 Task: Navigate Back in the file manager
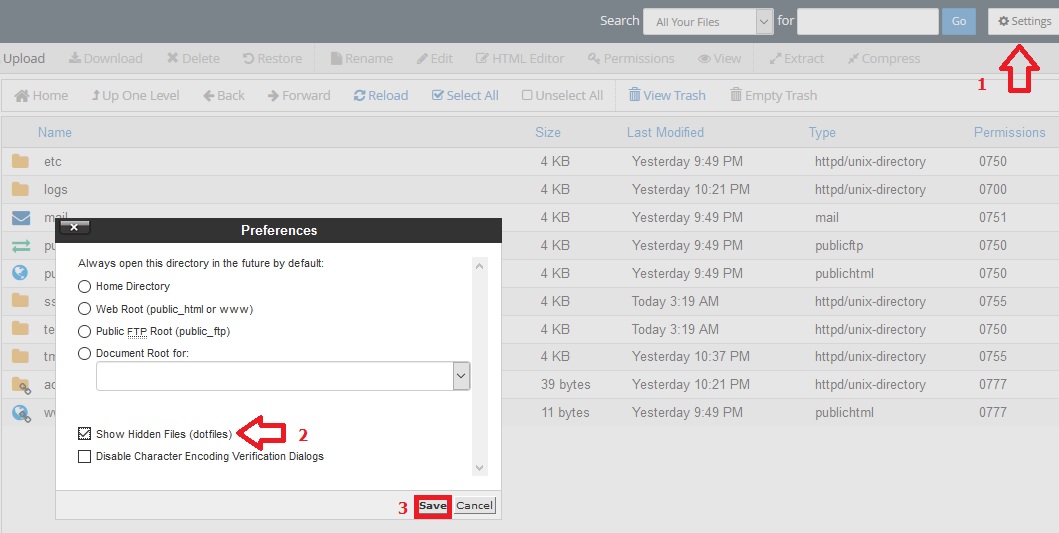[x=224, y=95]
